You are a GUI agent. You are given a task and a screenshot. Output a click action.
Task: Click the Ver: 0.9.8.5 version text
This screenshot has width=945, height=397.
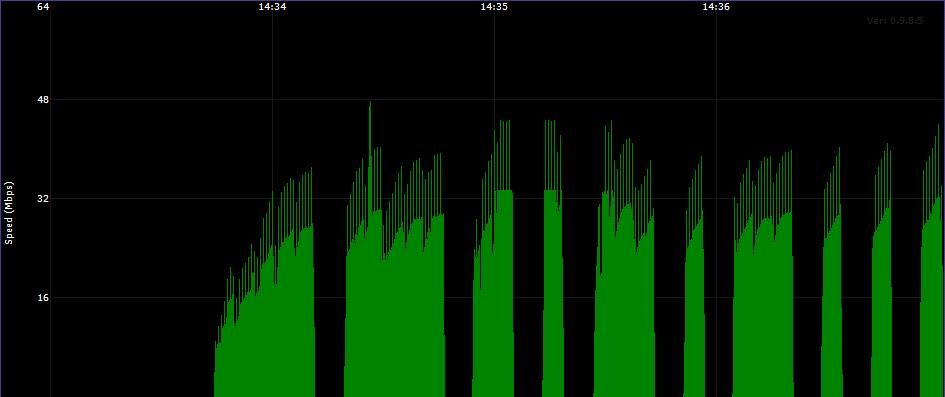[x=895, y=20]
